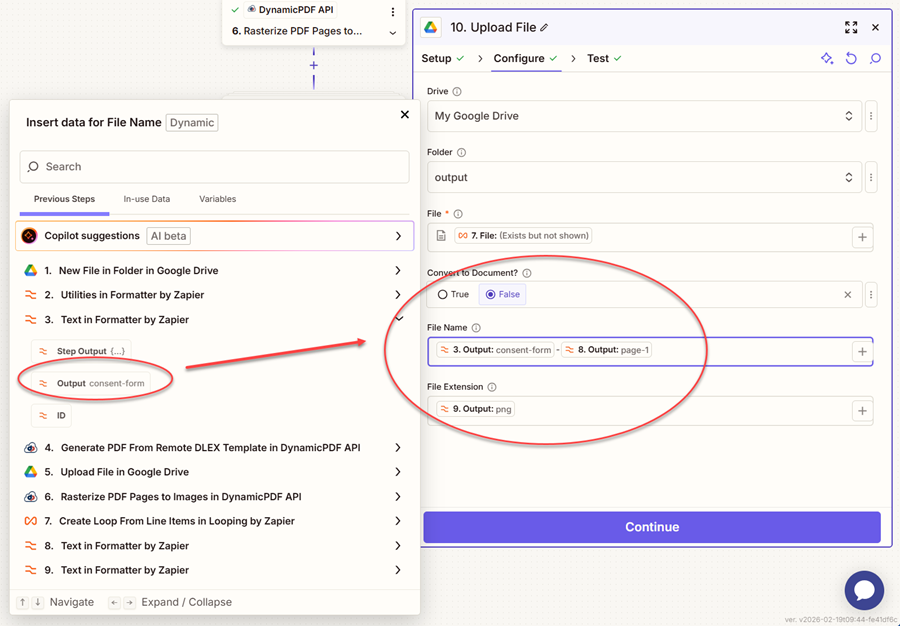
Task: Click the plus button beside File Name field
Action: [862, 352]
